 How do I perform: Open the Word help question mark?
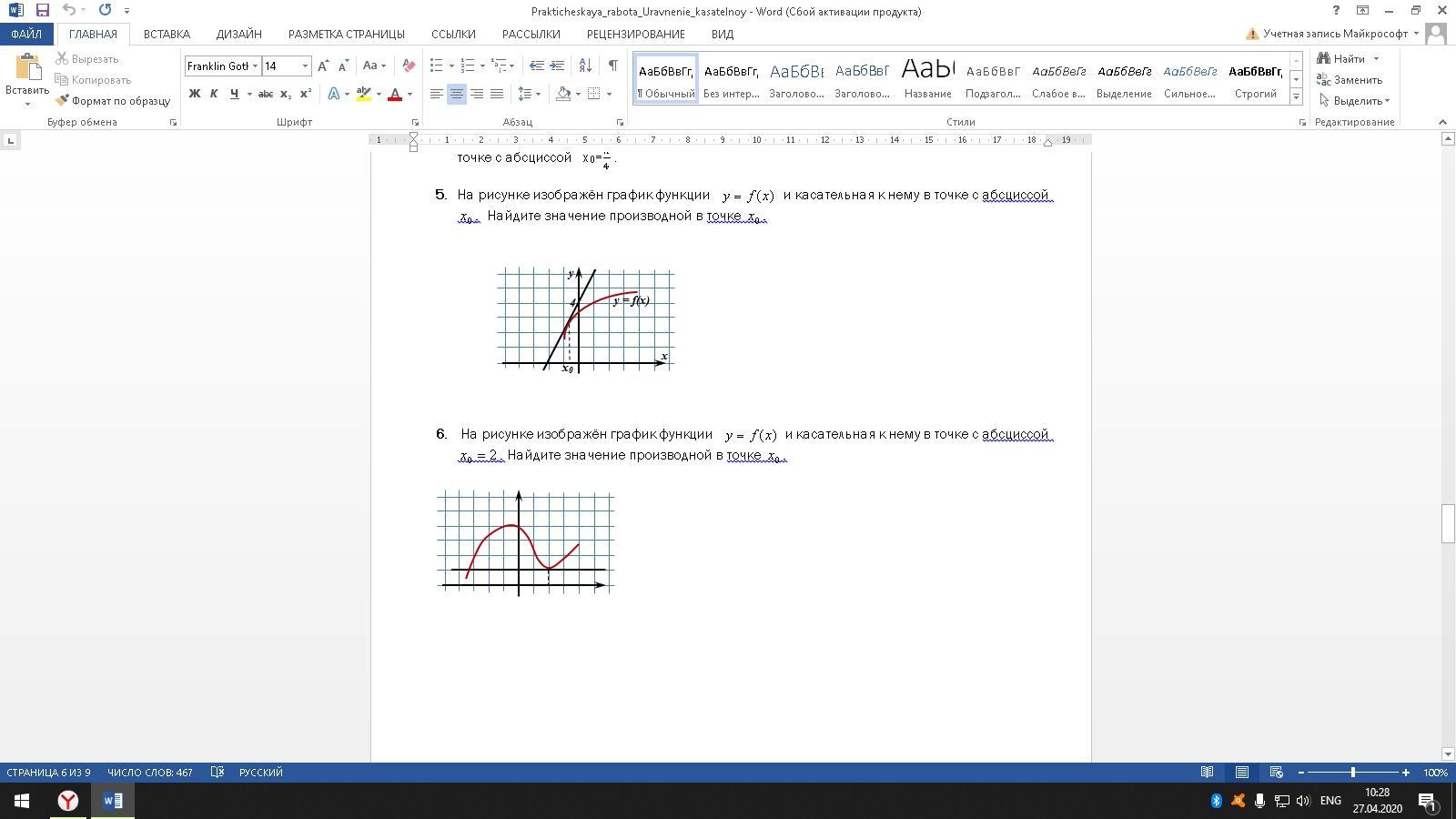tap(1336, 10)
